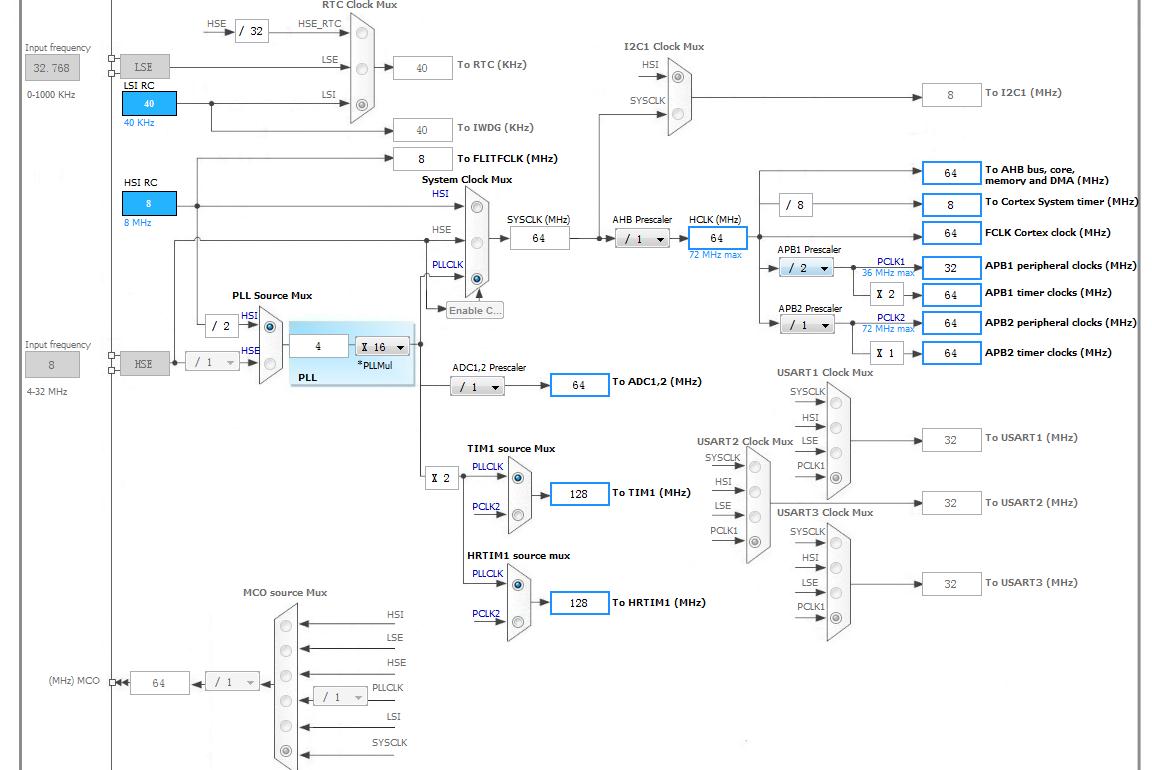Image resolution: width=1152 pixels, height=770 pixels.
Task: Choose LSE in USART1 Clock Mux
Action: 836,453
